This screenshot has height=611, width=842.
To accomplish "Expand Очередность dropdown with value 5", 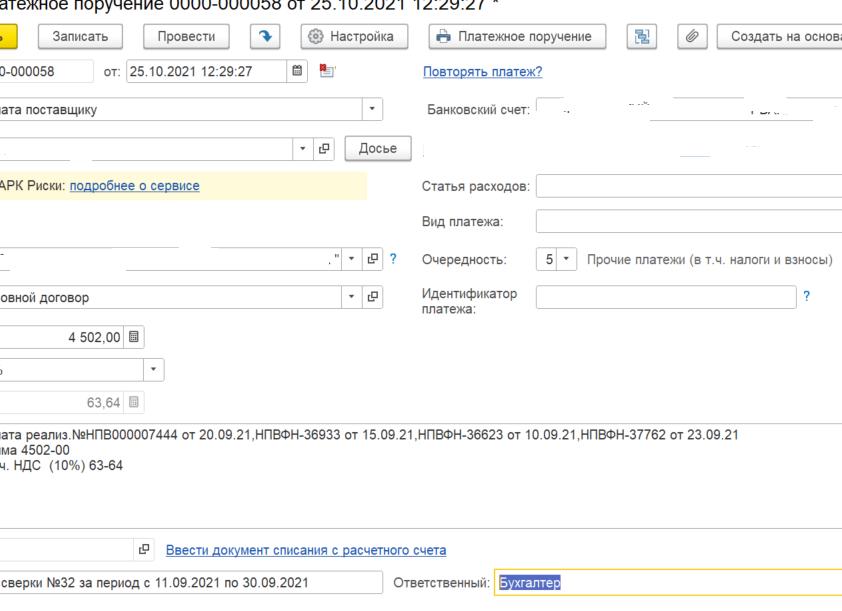I will click(566, 259).
